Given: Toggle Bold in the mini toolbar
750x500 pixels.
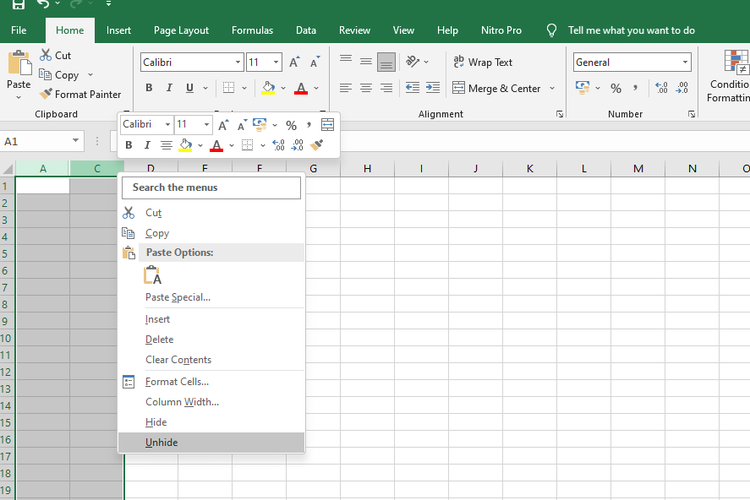Looking at the screenshot, I should (129, 145).
